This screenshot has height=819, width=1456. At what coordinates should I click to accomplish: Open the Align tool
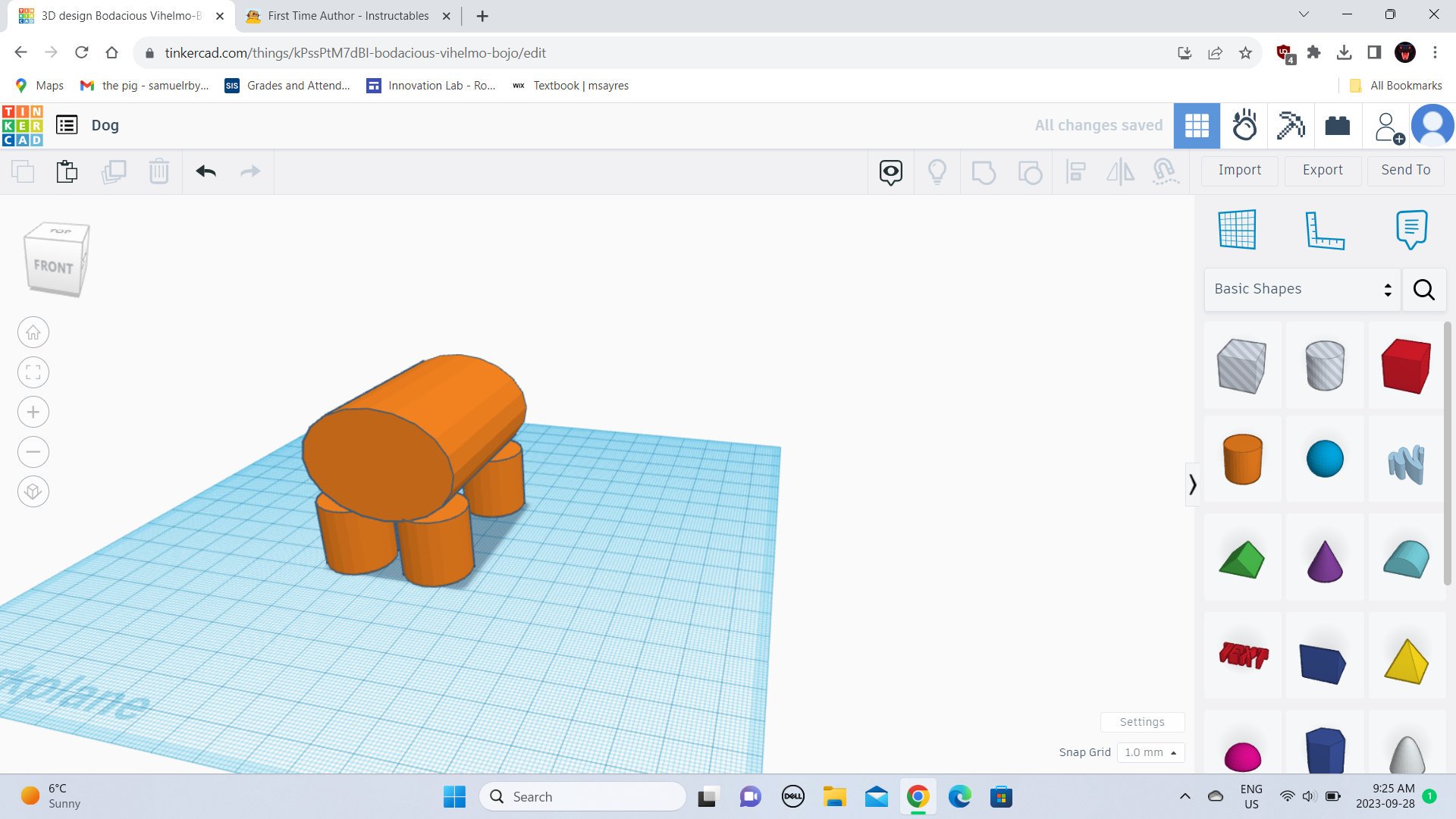[x=1075, y=172]
